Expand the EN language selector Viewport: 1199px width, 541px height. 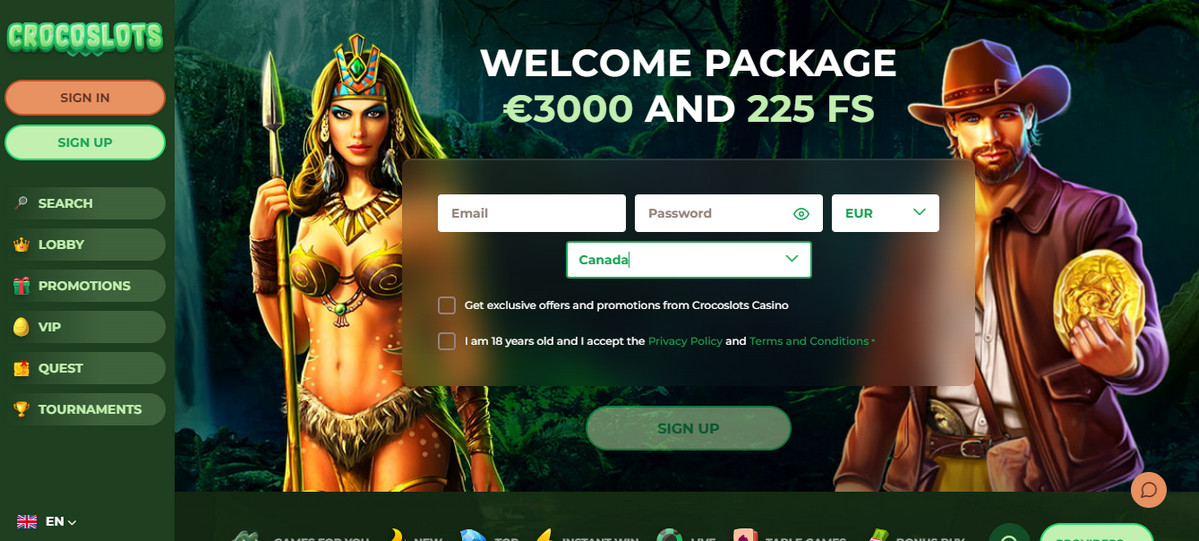tap(47, 522)
